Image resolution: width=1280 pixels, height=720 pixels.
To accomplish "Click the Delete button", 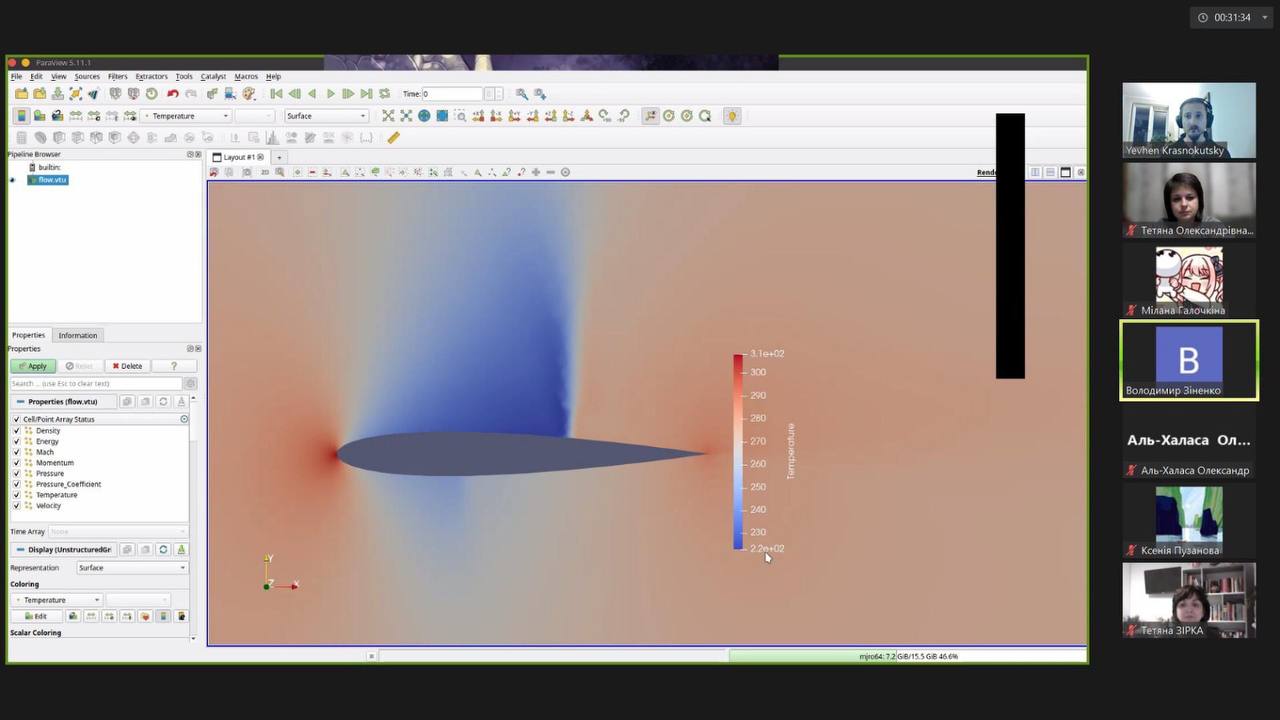I will 127,366.
